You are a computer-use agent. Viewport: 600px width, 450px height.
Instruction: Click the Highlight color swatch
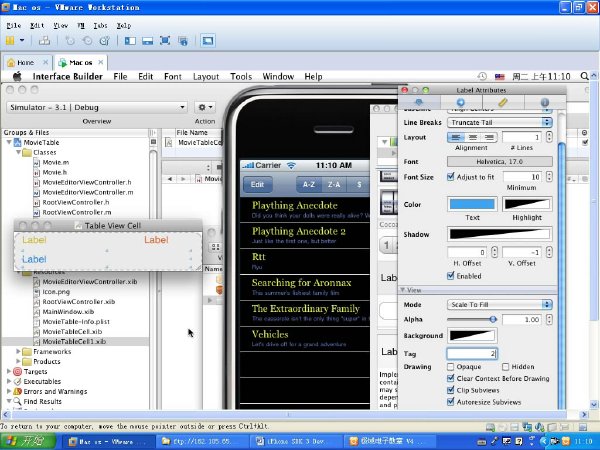(x=527, y=204)
